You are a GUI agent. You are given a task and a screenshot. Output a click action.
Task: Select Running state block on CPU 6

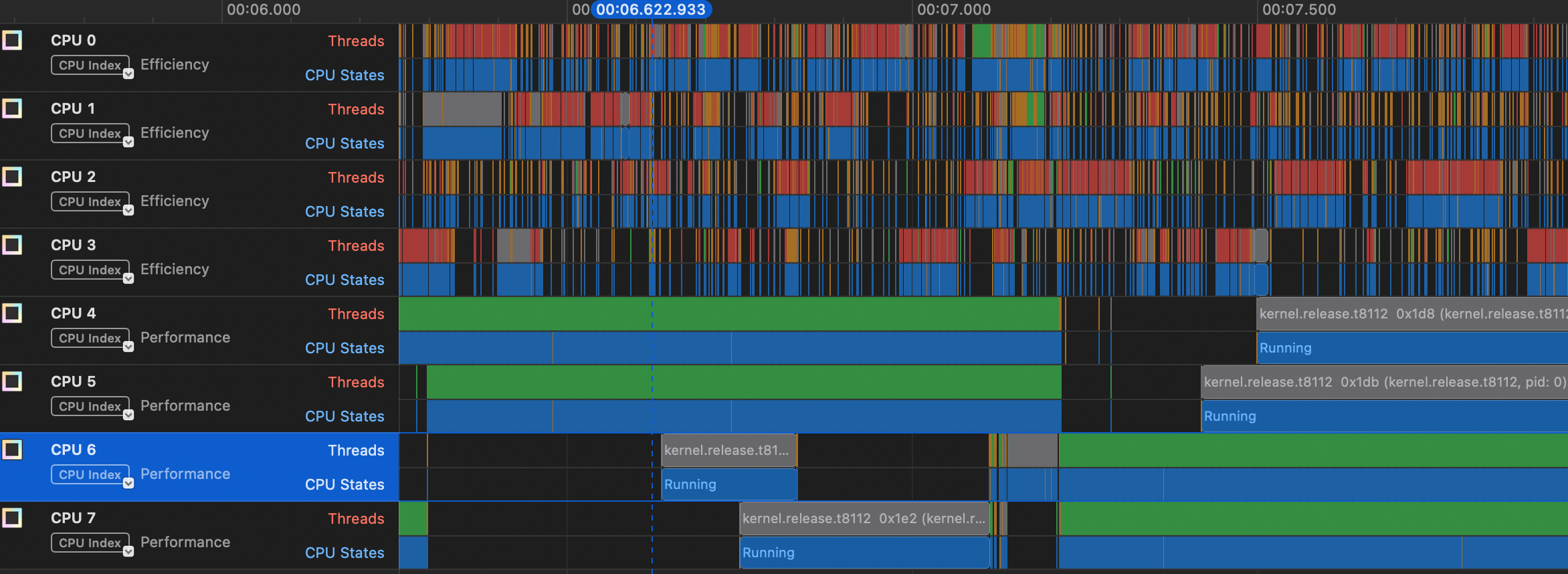[728, 484]
